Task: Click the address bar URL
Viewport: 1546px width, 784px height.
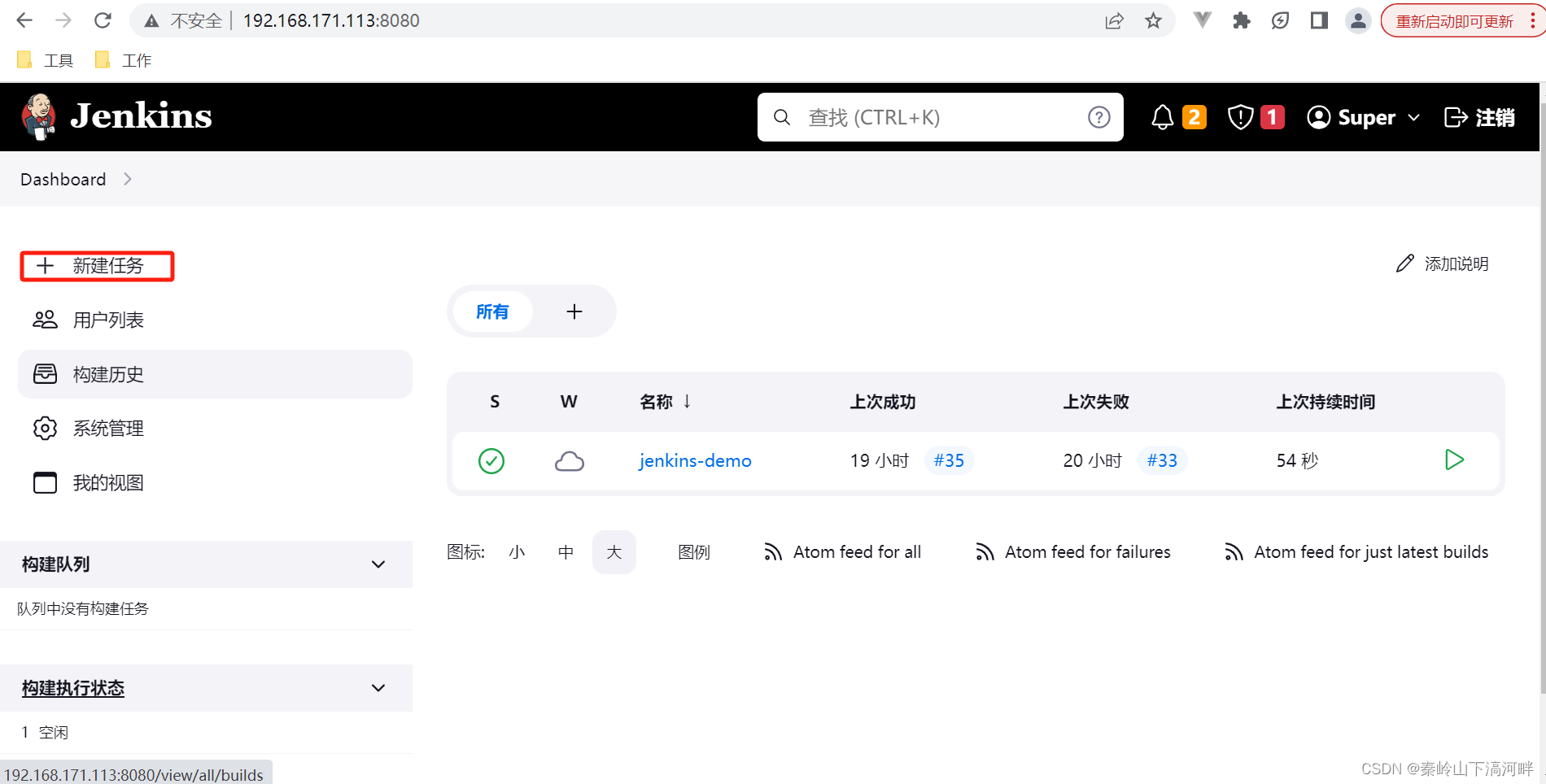Action: click(x=331, y=20)
